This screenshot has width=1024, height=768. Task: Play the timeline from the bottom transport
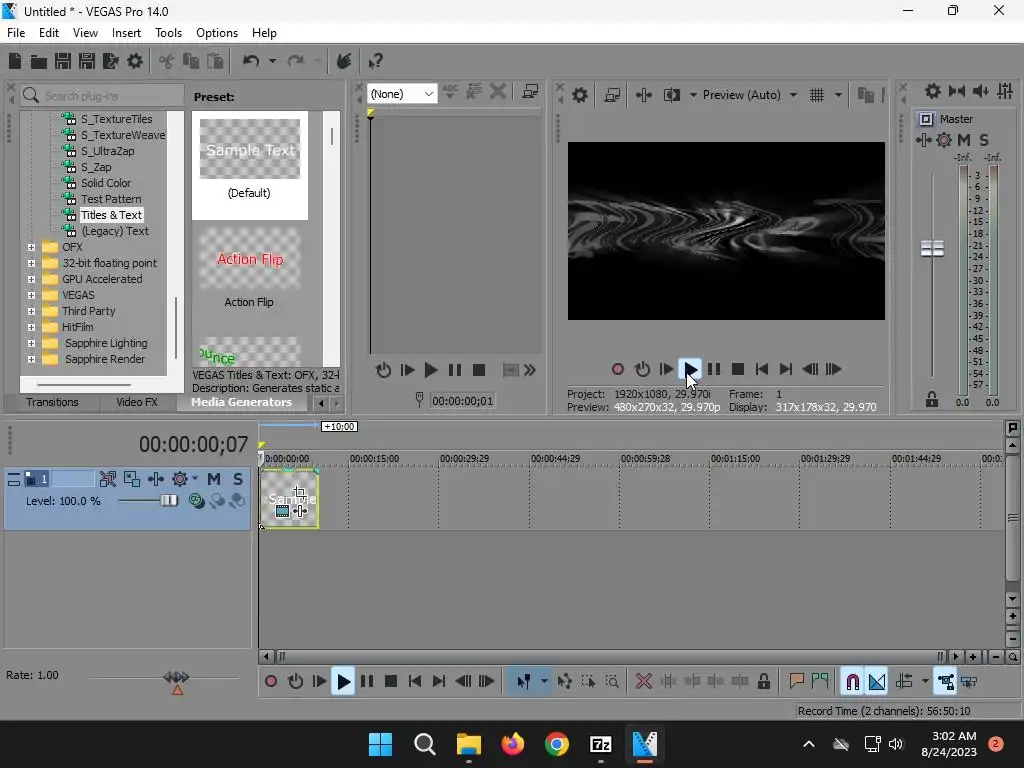(x=343, y=682)
